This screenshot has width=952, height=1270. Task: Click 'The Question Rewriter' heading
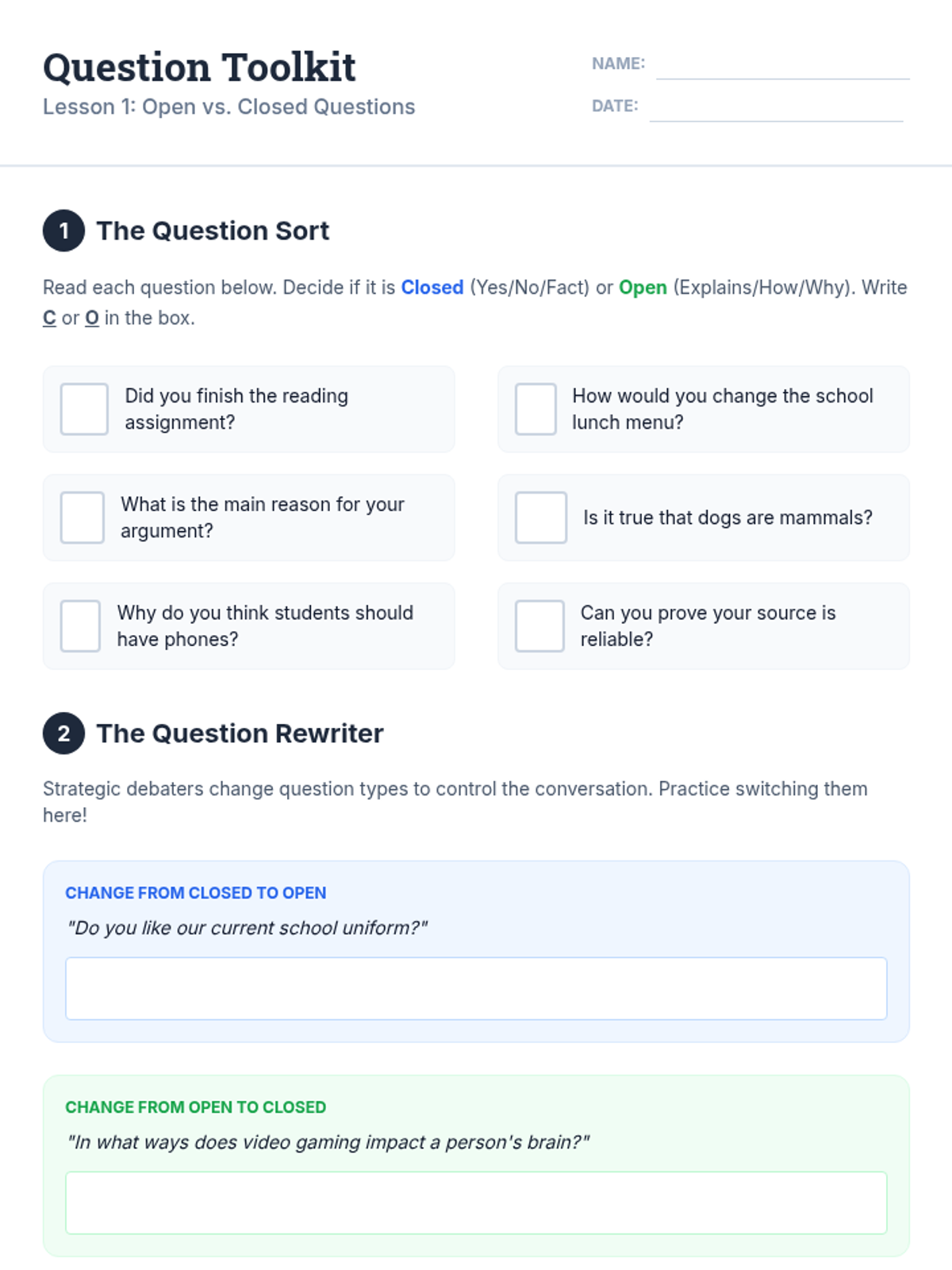[x=240, y=733]
